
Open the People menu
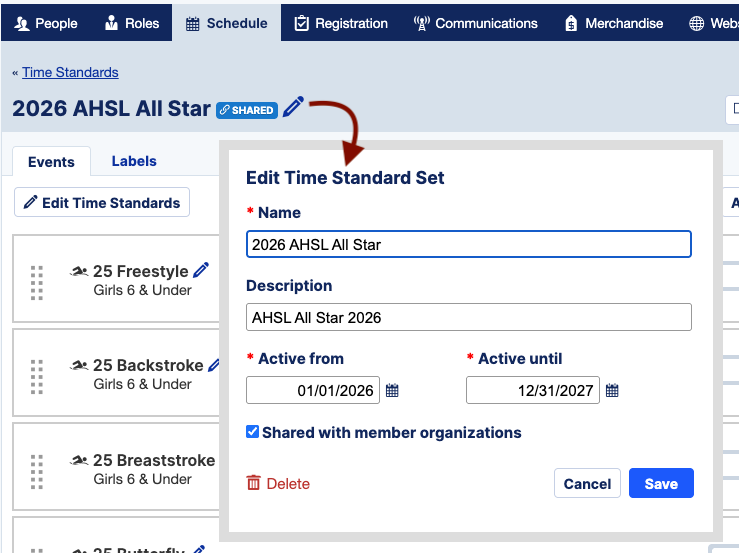tap(46, 23)
